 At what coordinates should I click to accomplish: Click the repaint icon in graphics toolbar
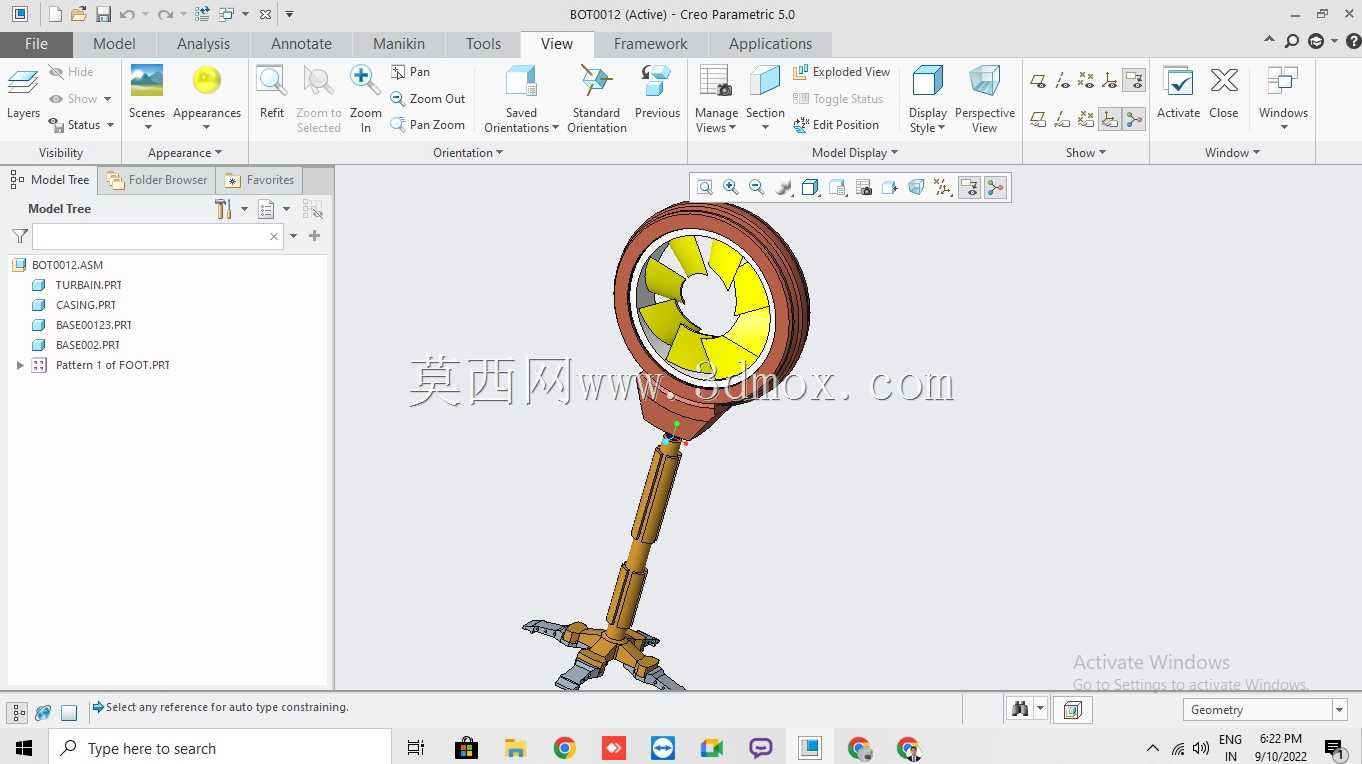784,187
